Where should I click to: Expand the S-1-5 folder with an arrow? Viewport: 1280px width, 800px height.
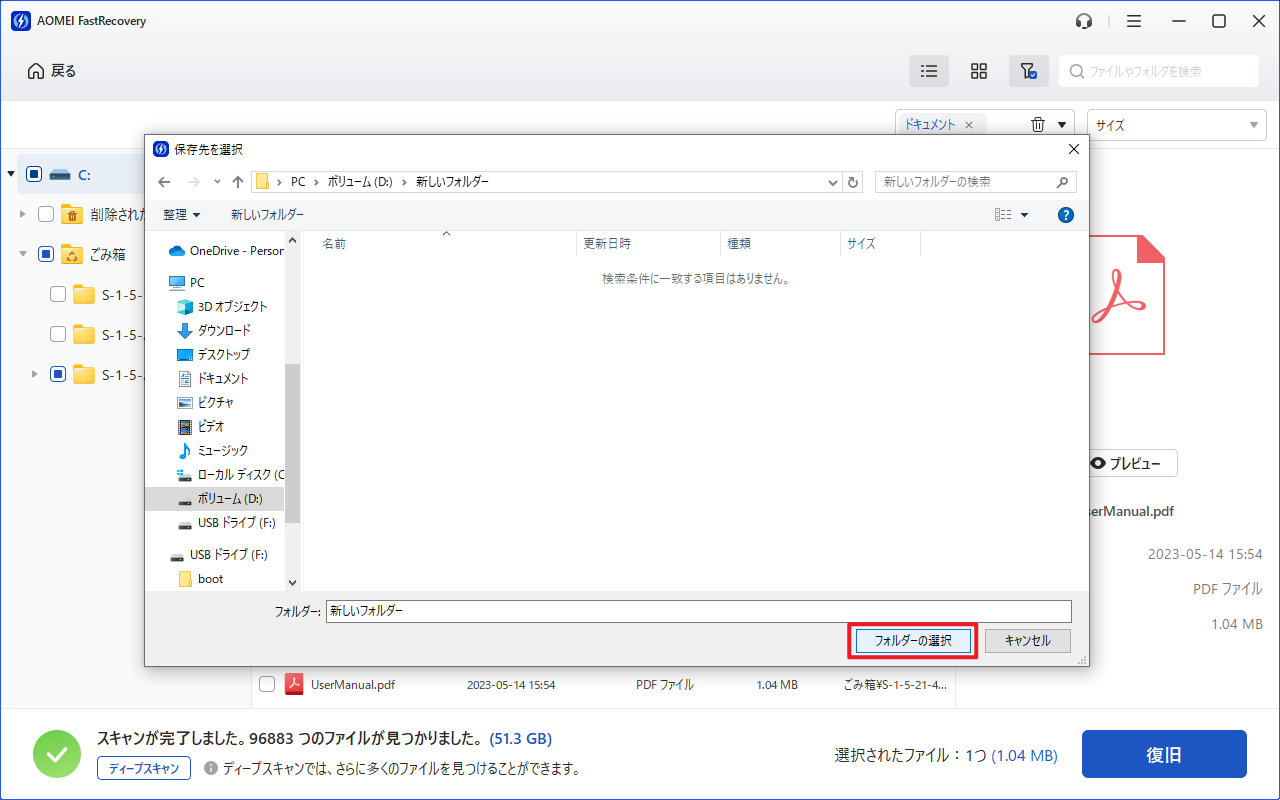(35, 374)
